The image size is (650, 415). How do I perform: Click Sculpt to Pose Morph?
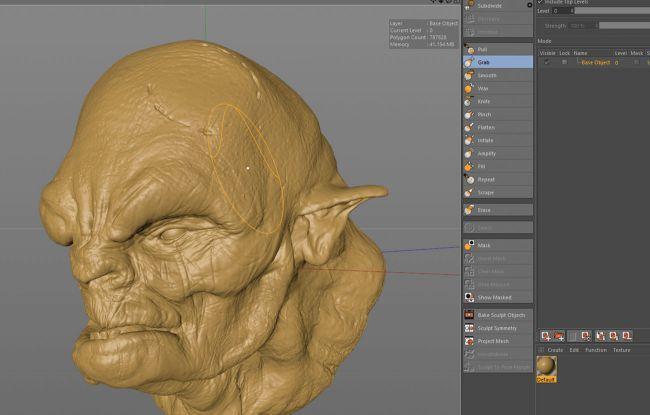(497, 367)
